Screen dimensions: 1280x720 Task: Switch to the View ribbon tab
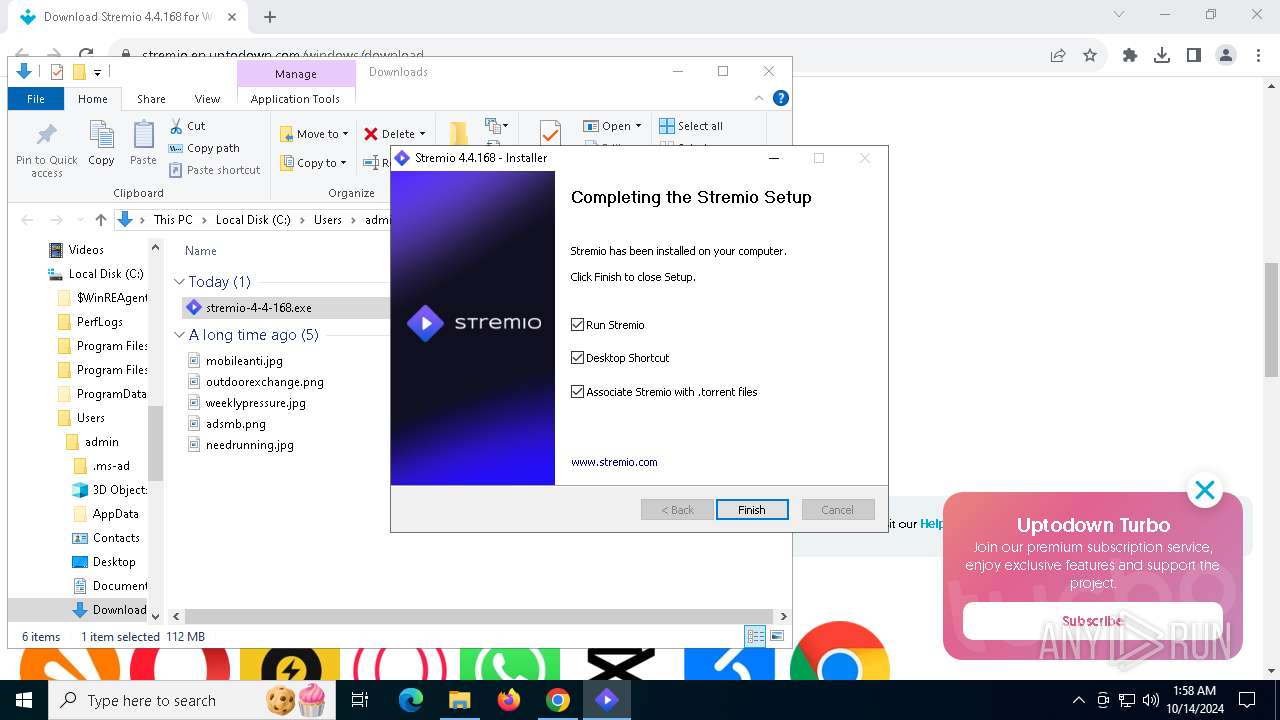pos(207,99)
